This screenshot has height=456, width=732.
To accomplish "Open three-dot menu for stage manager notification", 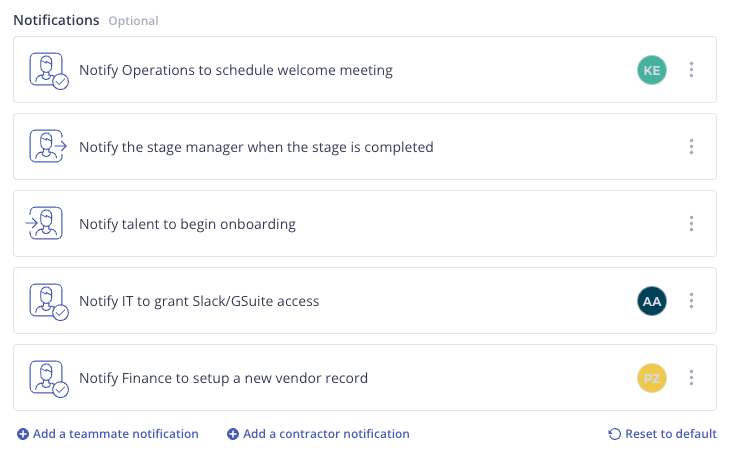I will (x=691, y=147).
